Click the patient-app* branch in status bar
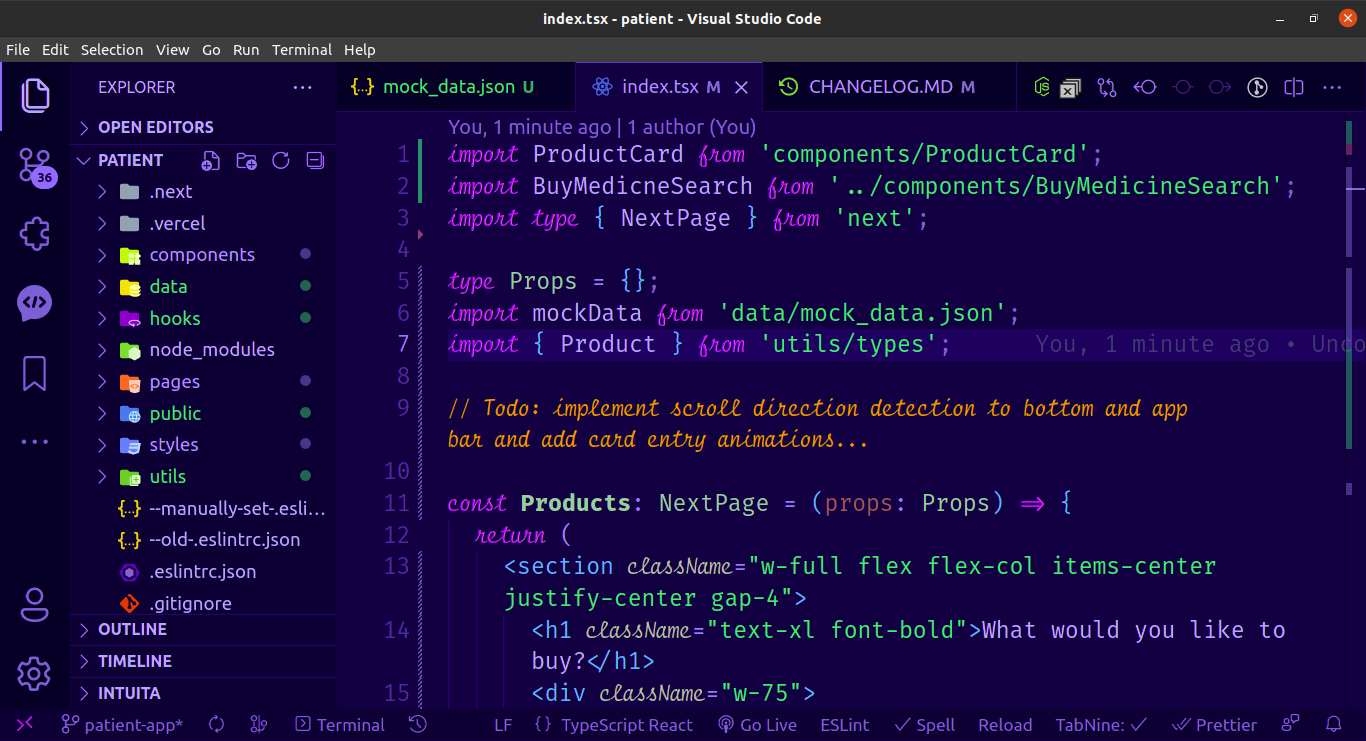The height and width of the screenshot is (741, 1366). coord(122,725)
